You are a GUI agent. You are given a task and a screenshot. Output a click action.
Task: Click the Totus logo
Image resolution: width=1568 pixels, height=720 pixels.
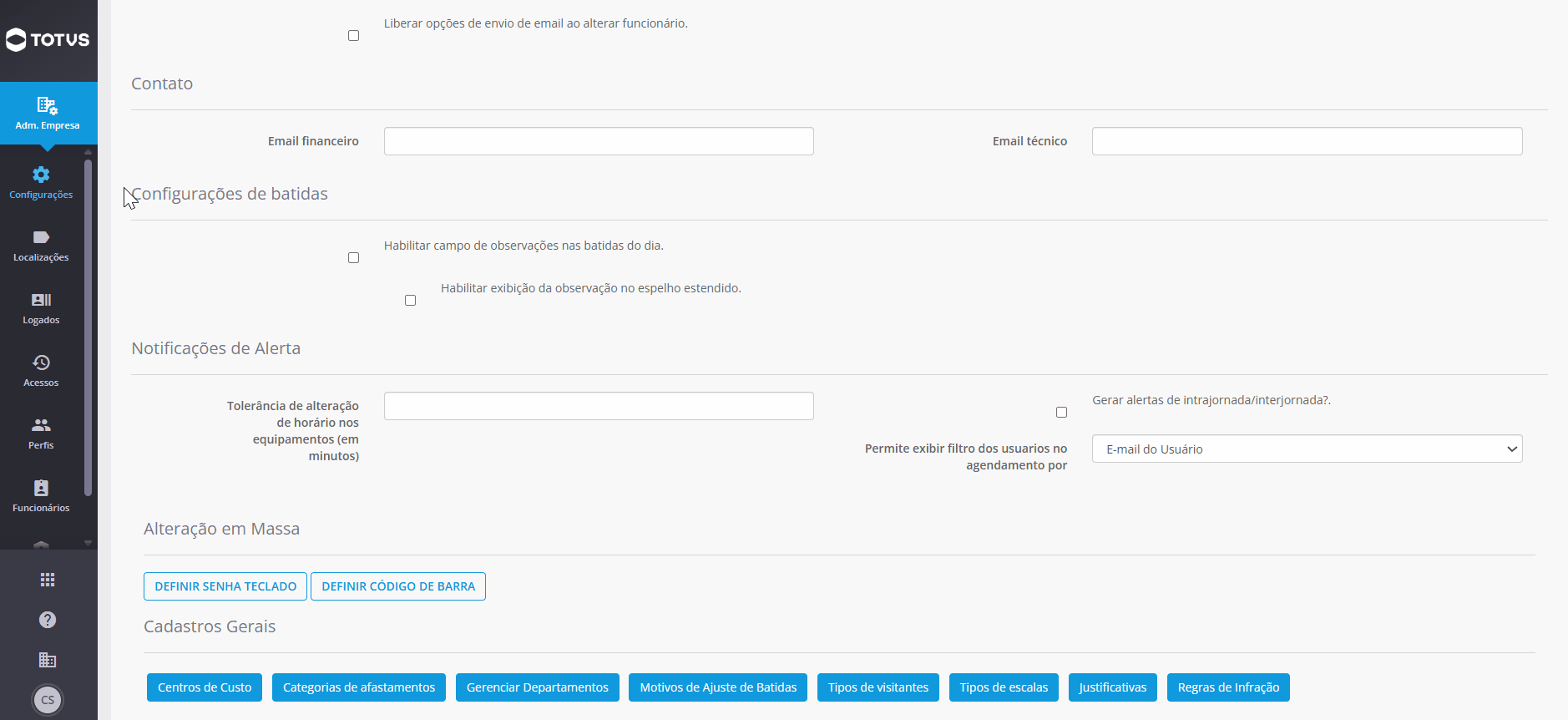pos(48,39)
